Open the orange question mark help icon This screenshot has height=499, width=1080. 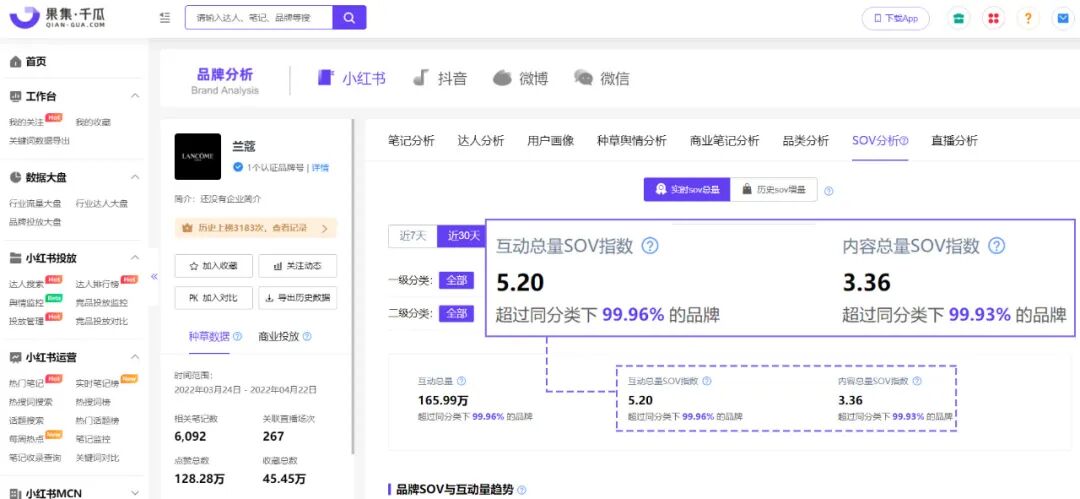[x=1028, y=19]
